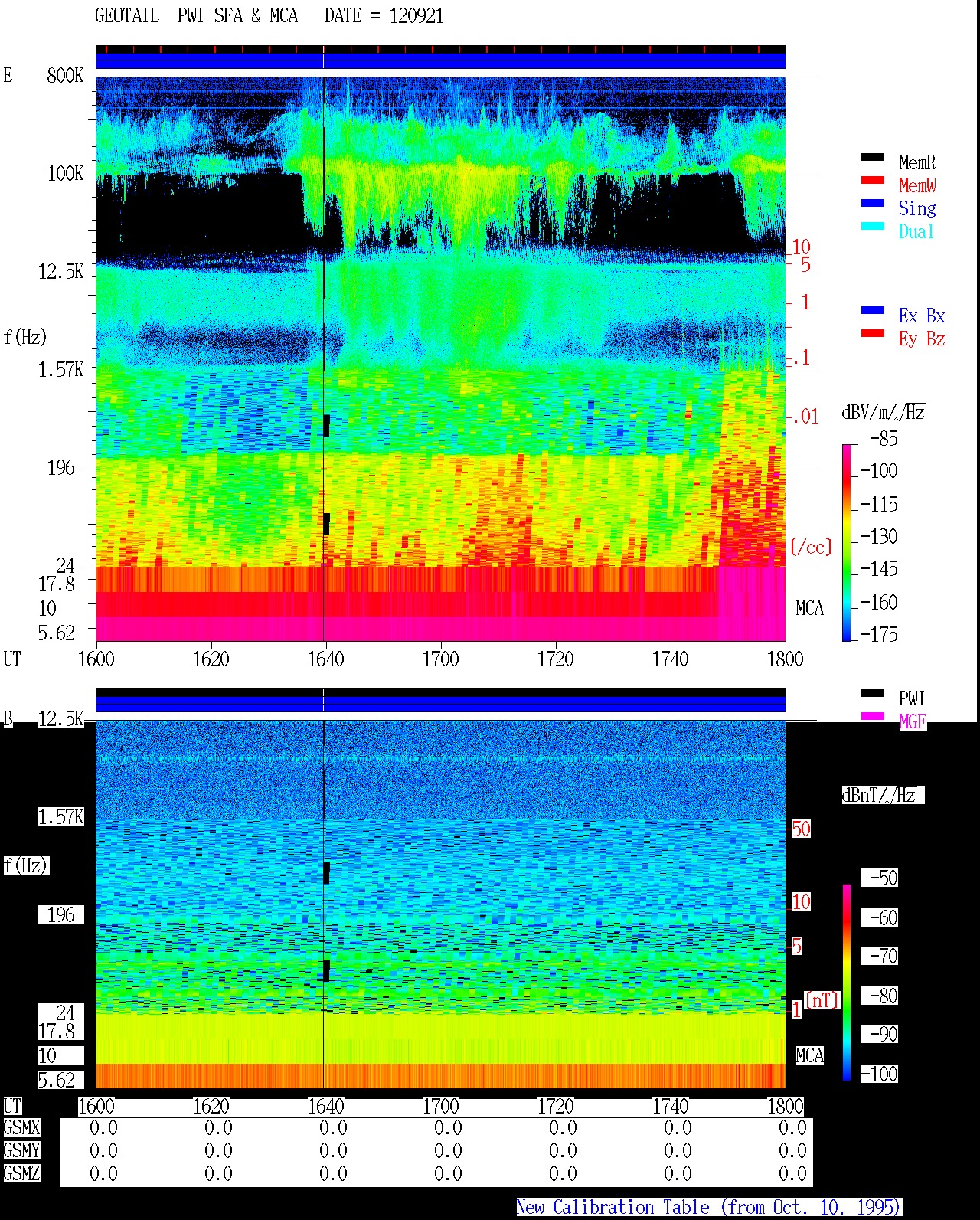Click the "100K" frequency axis label

[65, 174]
